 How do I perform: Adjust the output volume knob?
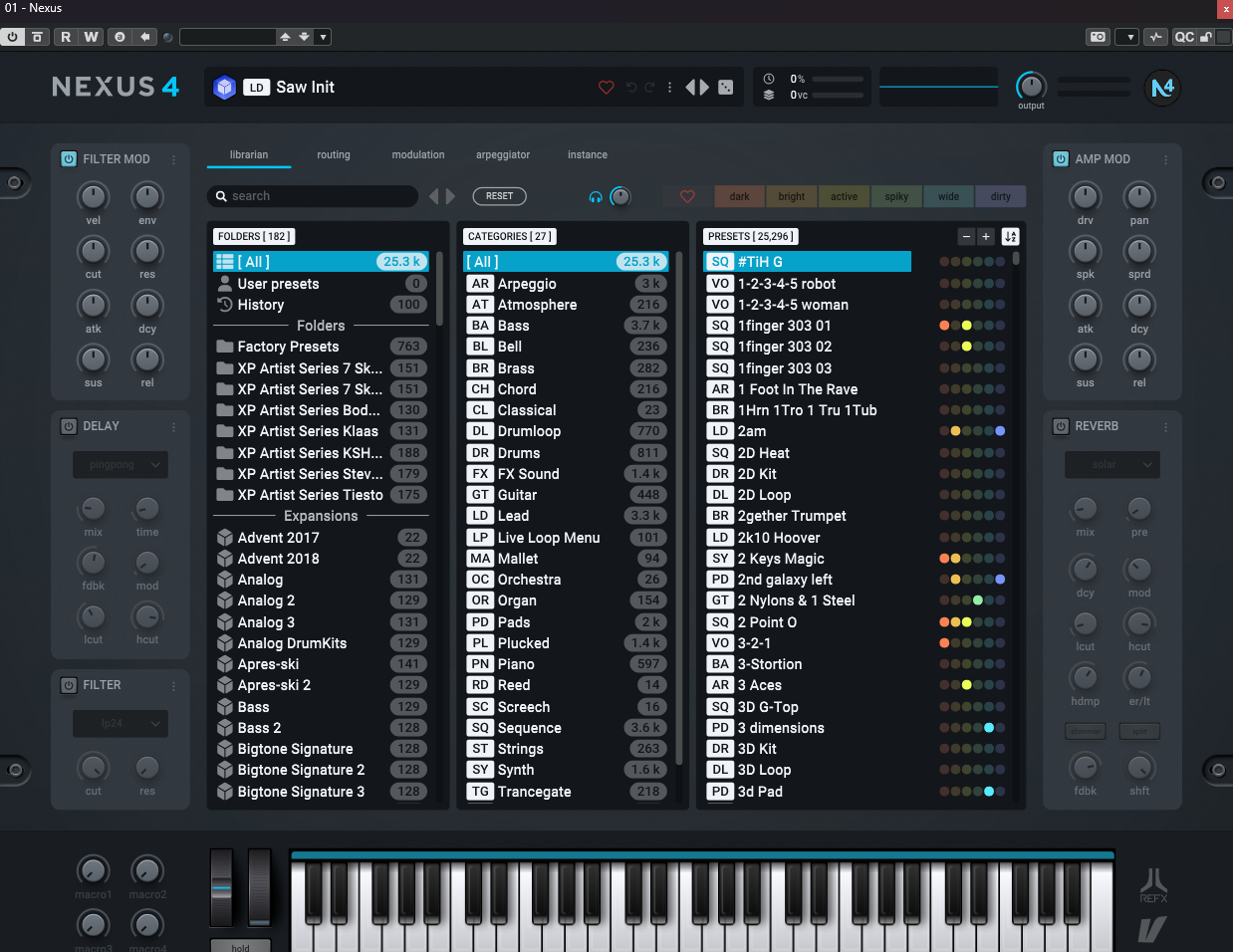pyautogui.click(x=1031, y=86)
